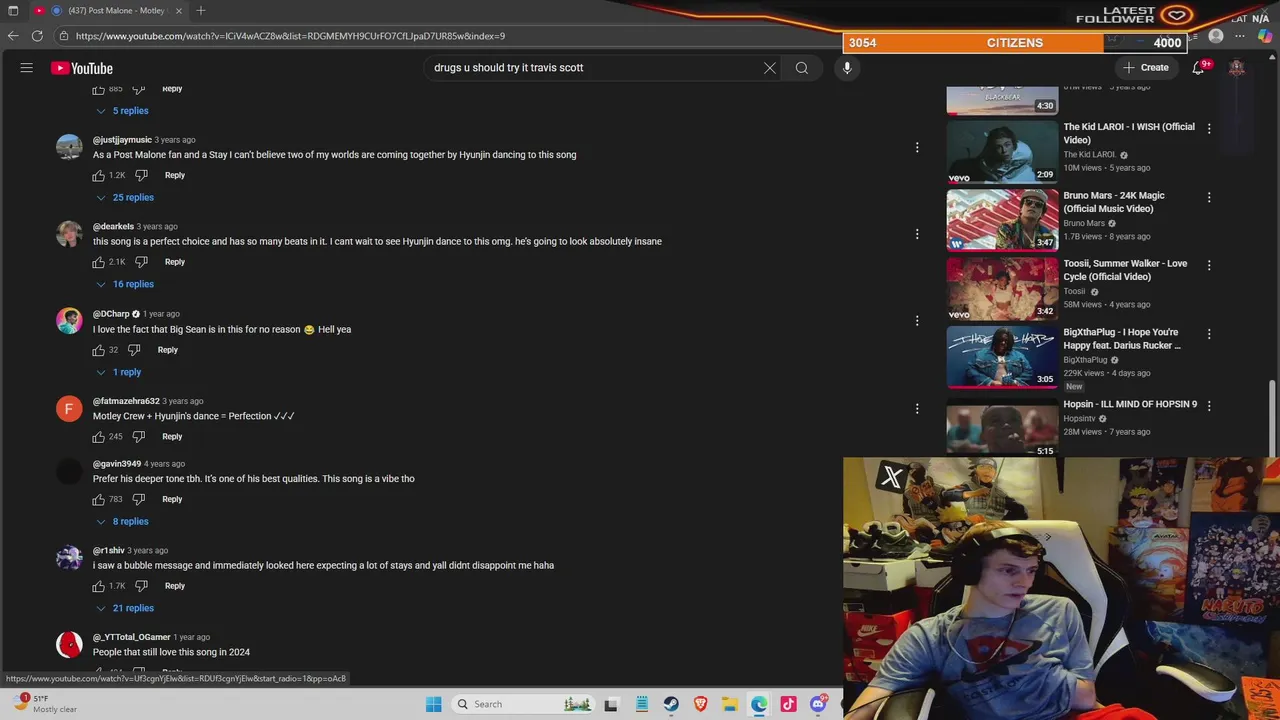Viewport: 1280px width, 720px height.
Task: Go to the YouTube home logo
Action: pos(82,68)
